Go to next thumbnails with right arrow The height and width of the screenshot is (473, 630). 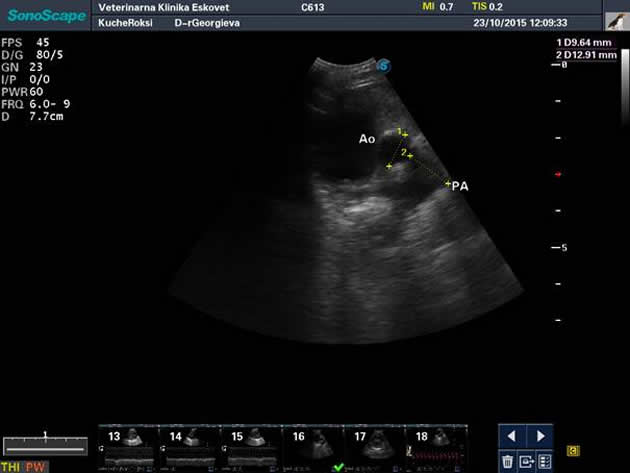(x=540, y=436)
